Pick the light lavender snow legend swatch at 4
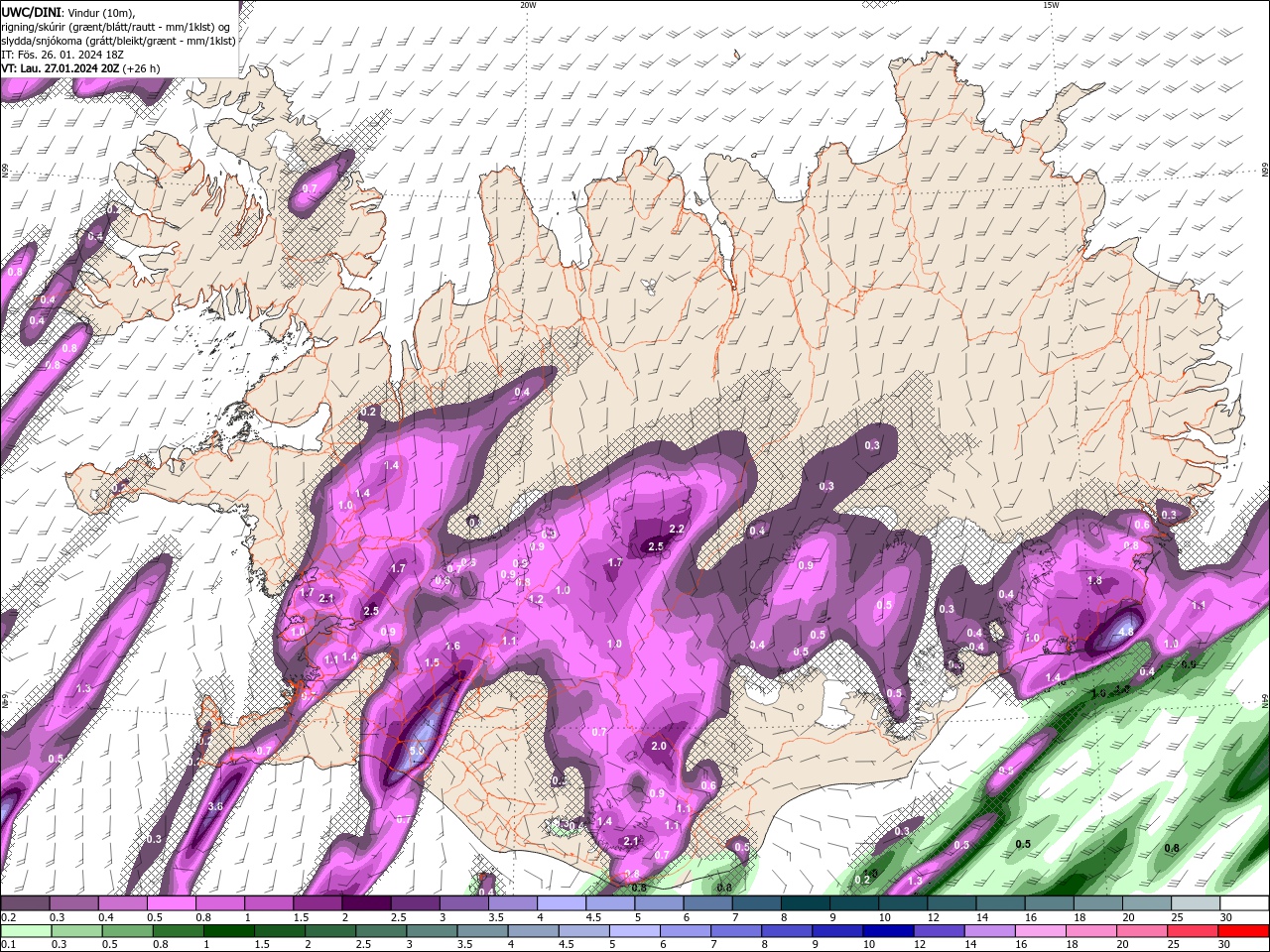Image resolution: width=1270 pixels, height=952 pixels. click(560, 903)
